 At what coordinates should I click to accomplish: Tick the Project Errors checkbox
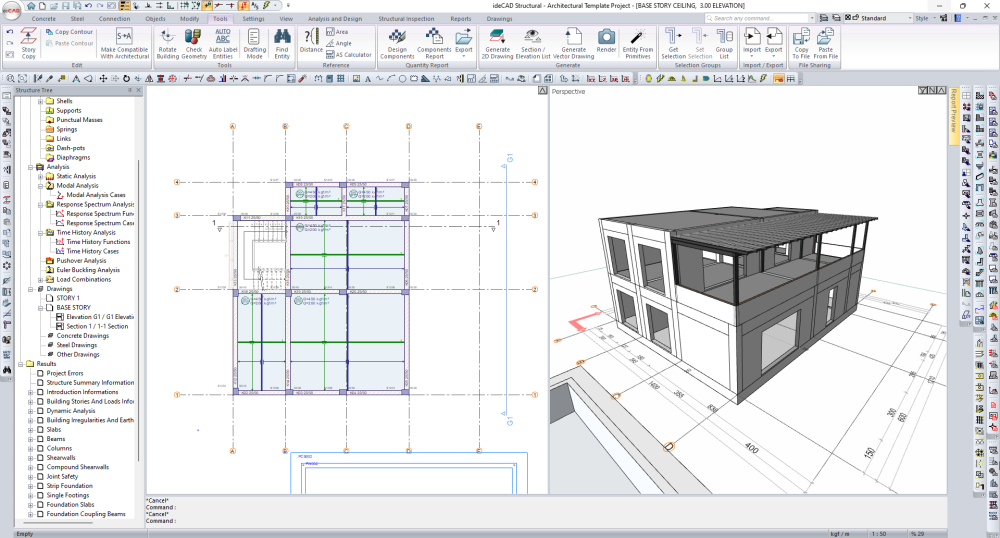pyautogui.click(x=40, y=373)
